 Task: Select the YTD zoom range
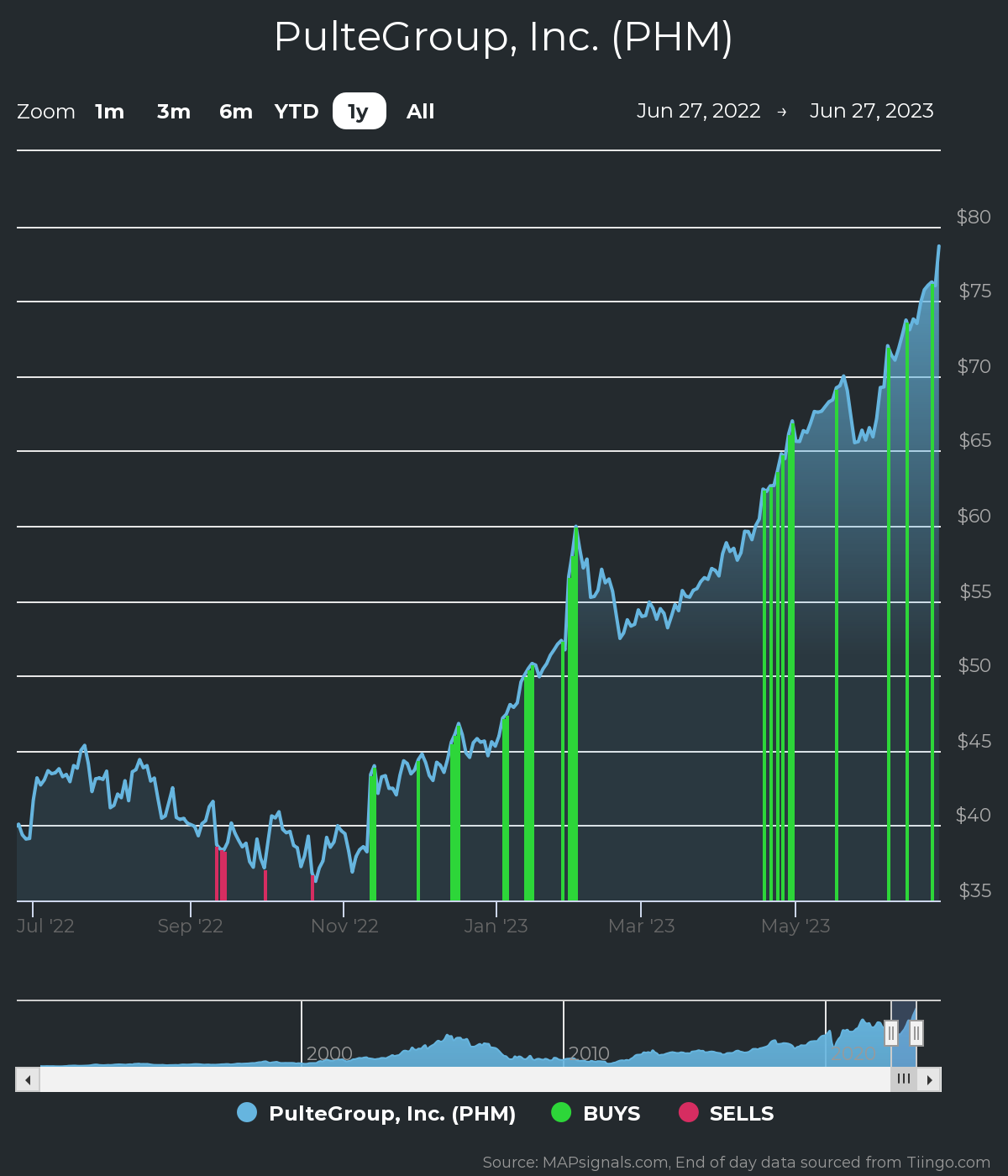(x=297, y=112)
